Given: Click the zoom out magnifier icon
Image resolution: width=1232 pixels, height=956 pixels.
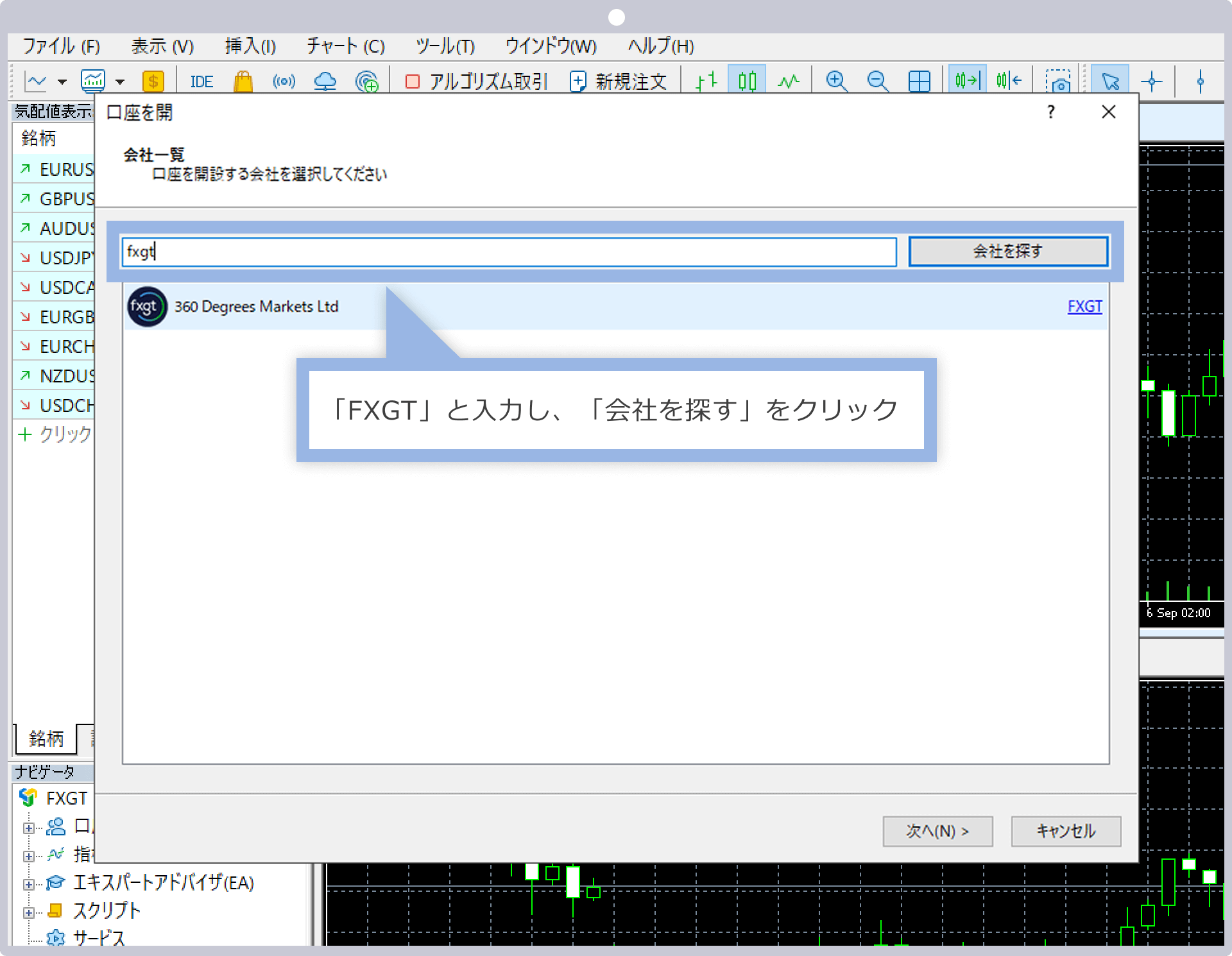Looking at the screenshot, I should 877,81.
